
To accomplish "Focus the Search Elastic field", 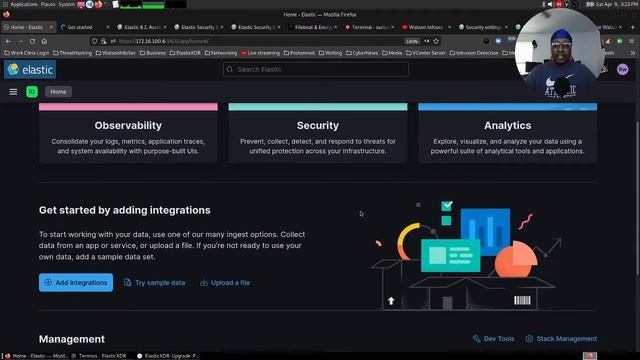I will coord(316,69).
